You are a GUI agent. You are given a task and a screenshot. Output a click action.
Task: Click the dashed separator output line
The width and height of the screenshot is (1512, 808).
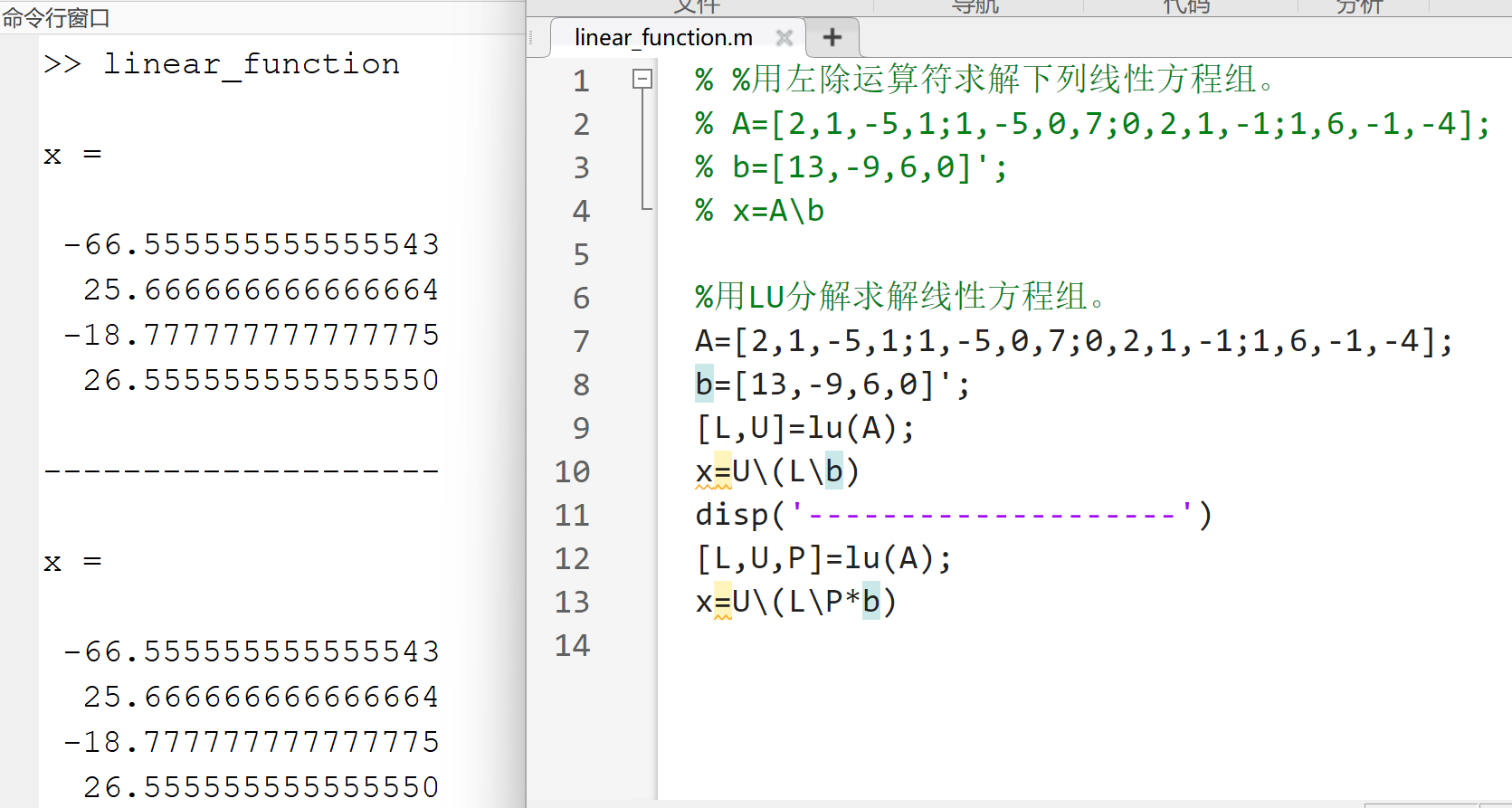242,471
